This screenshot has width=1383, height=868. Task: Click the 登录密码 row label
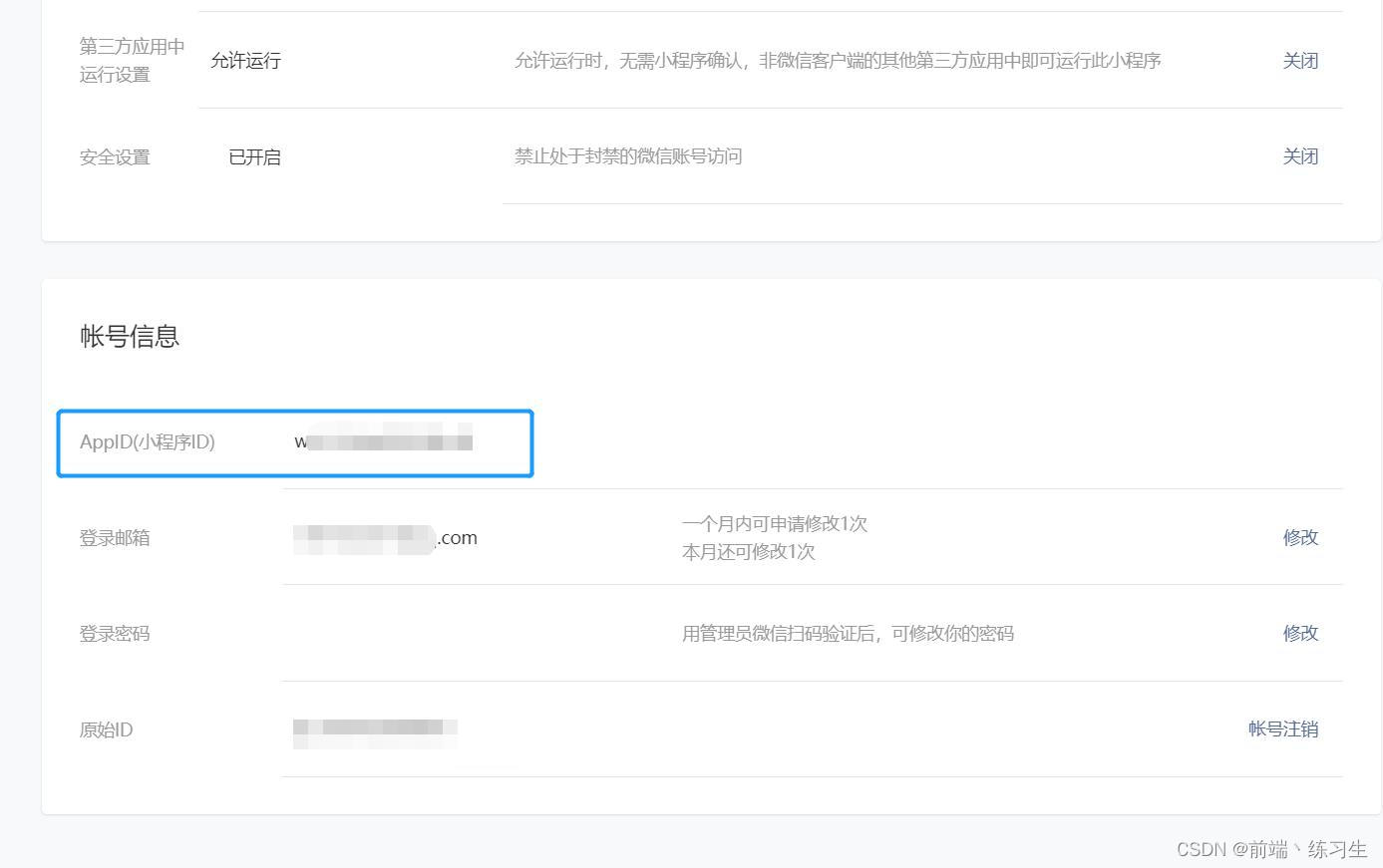click(x=114, y=633)
